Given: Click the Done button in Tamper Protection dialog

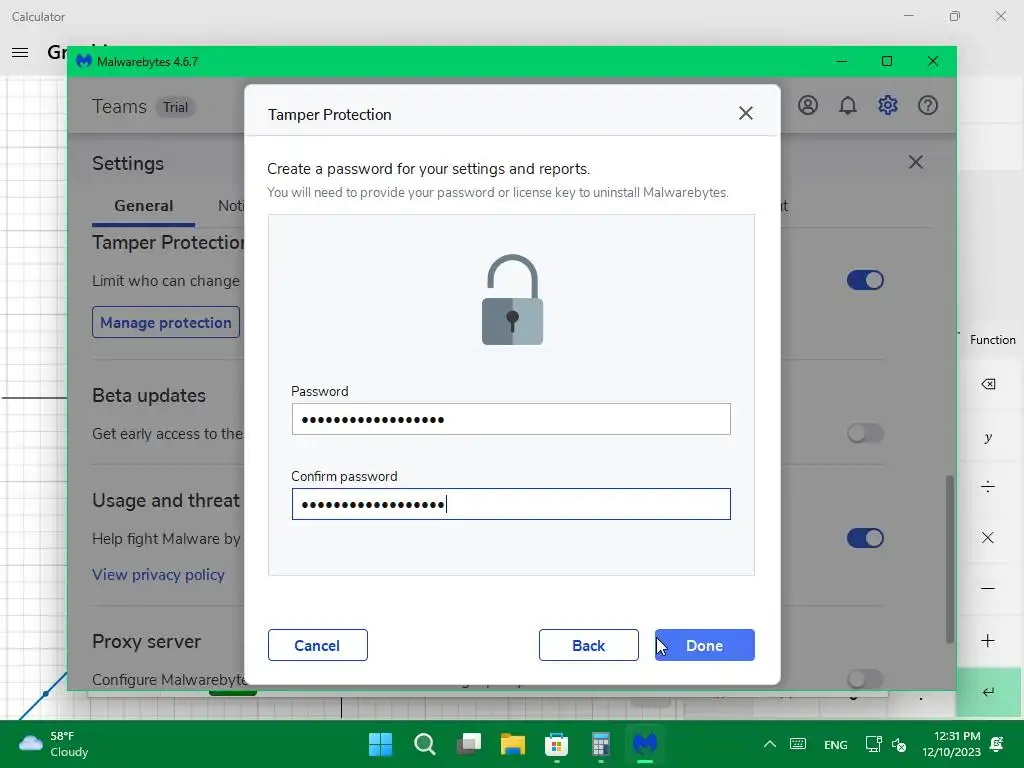Looking at the screenshot, I should click(705, 645).
